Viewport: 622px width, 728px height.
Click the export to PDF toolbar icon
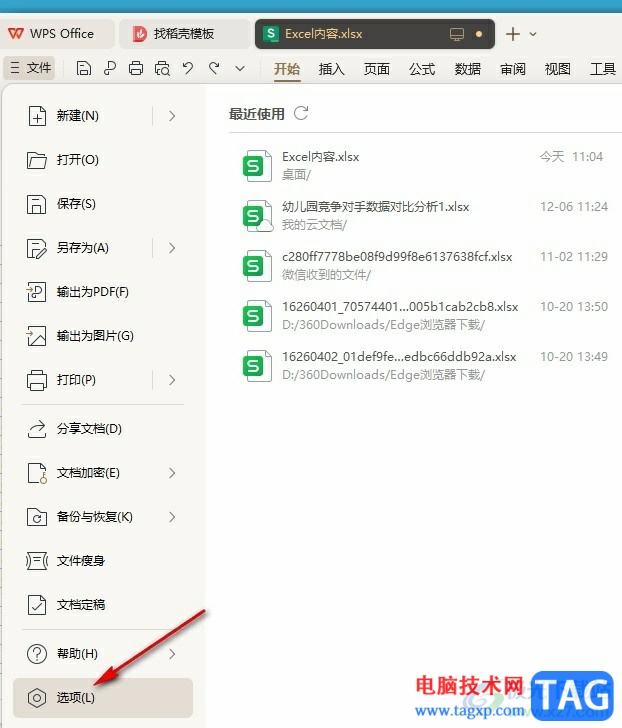click(110, 69)
